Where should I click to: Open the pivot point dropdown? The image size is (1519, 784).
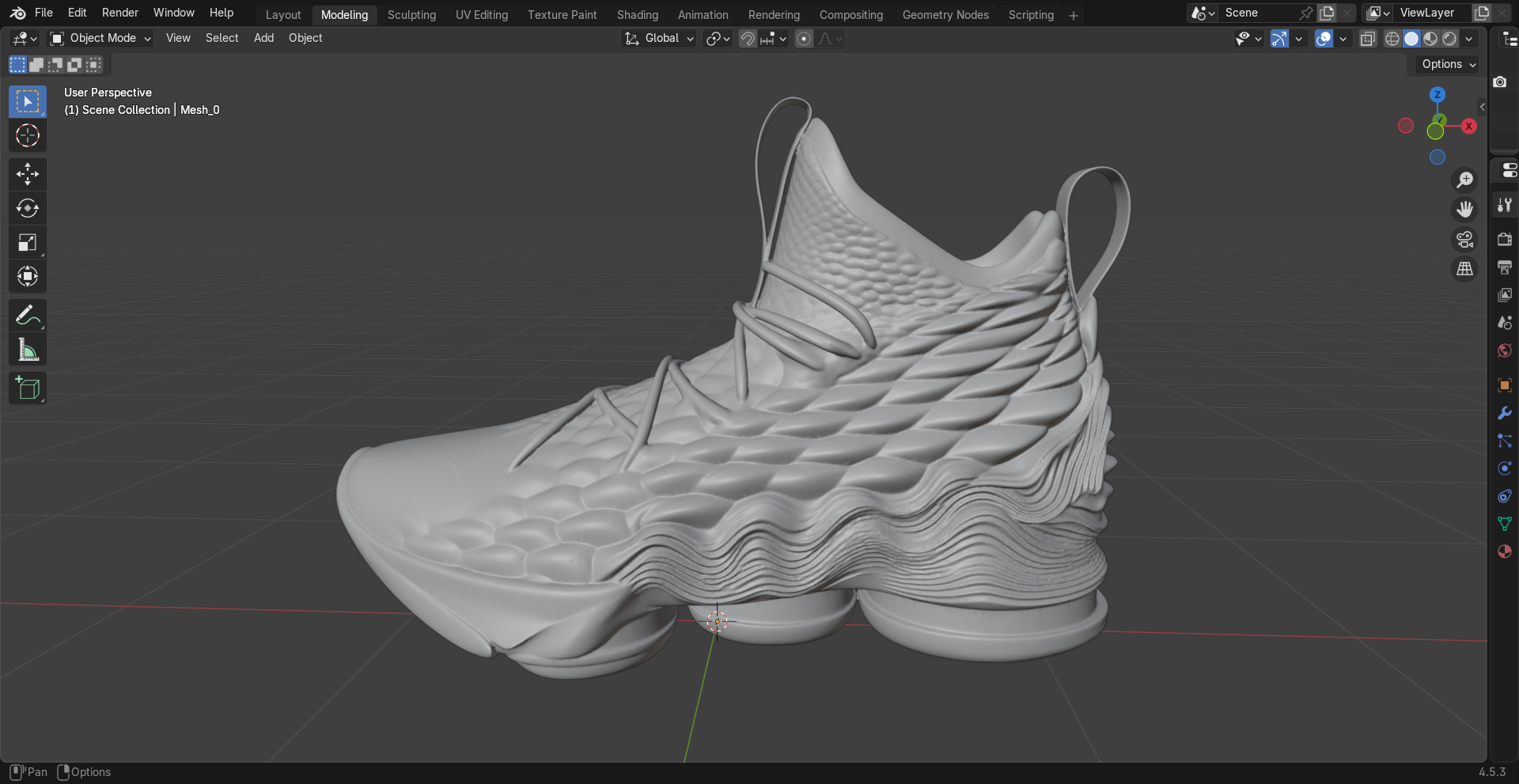click(718, 39)
